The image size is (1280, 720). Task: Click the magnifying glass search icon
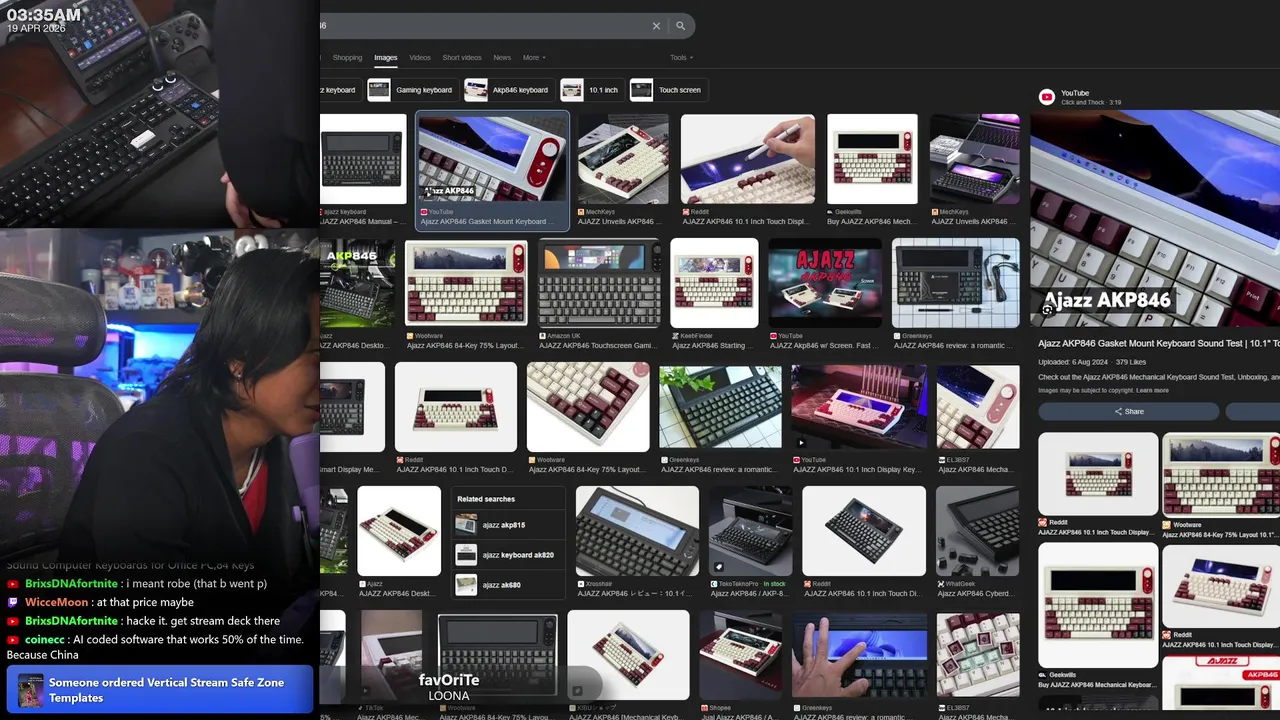(x=681, y=26)
